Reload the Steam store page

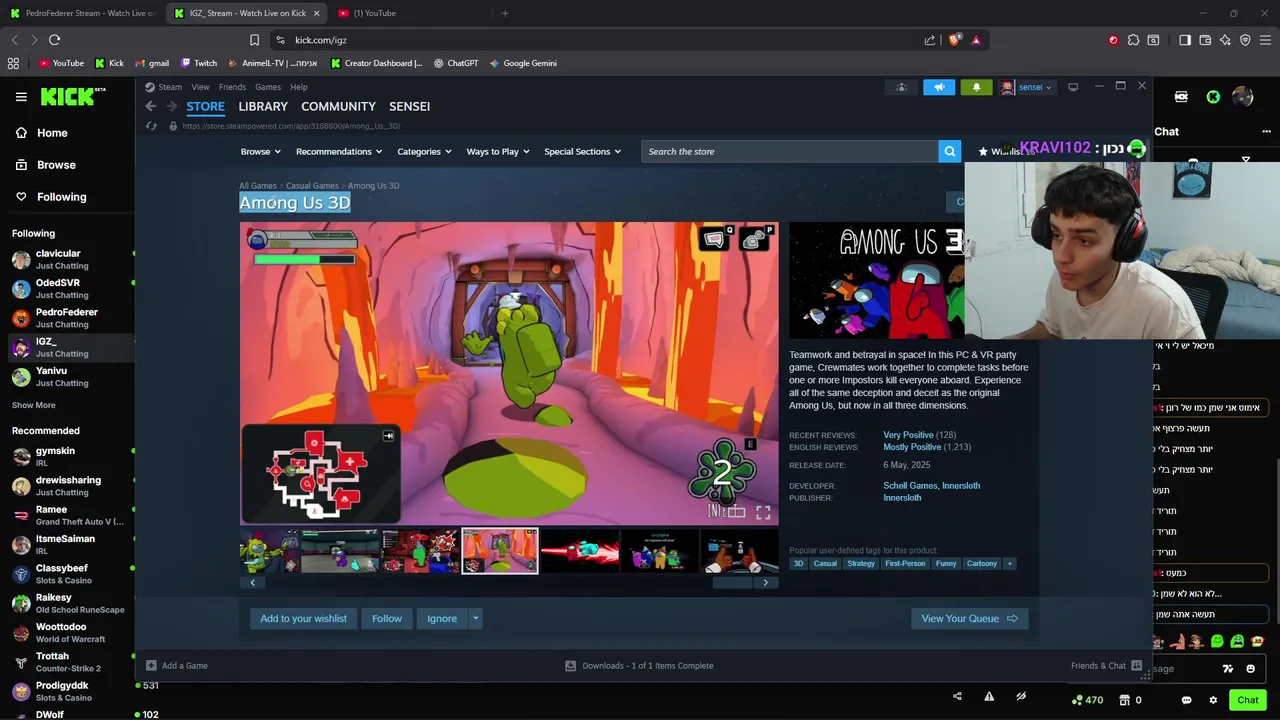(x=151, y=126)
